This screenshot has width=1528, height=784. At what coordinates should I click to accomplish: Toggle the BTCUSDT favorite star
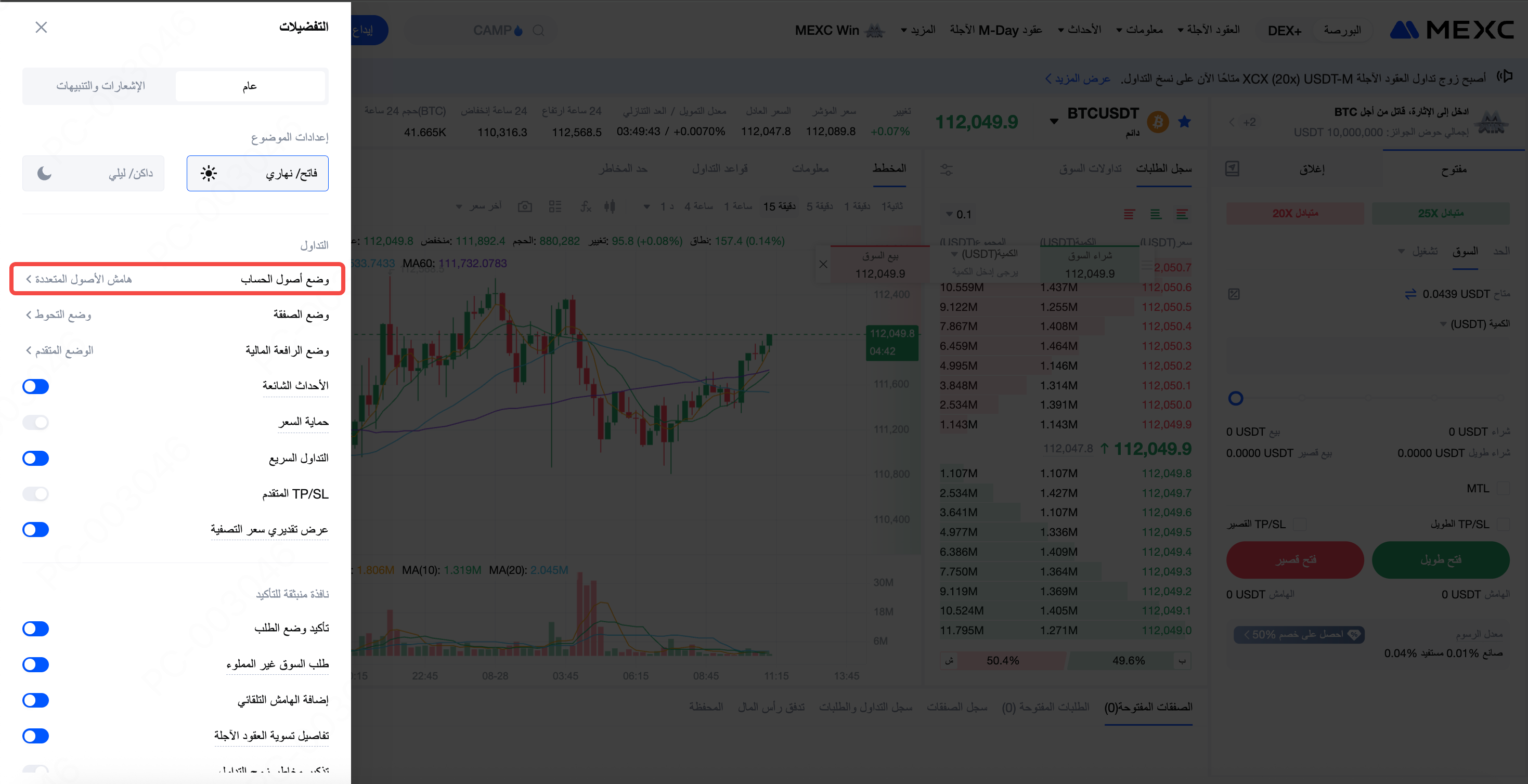1185,122
